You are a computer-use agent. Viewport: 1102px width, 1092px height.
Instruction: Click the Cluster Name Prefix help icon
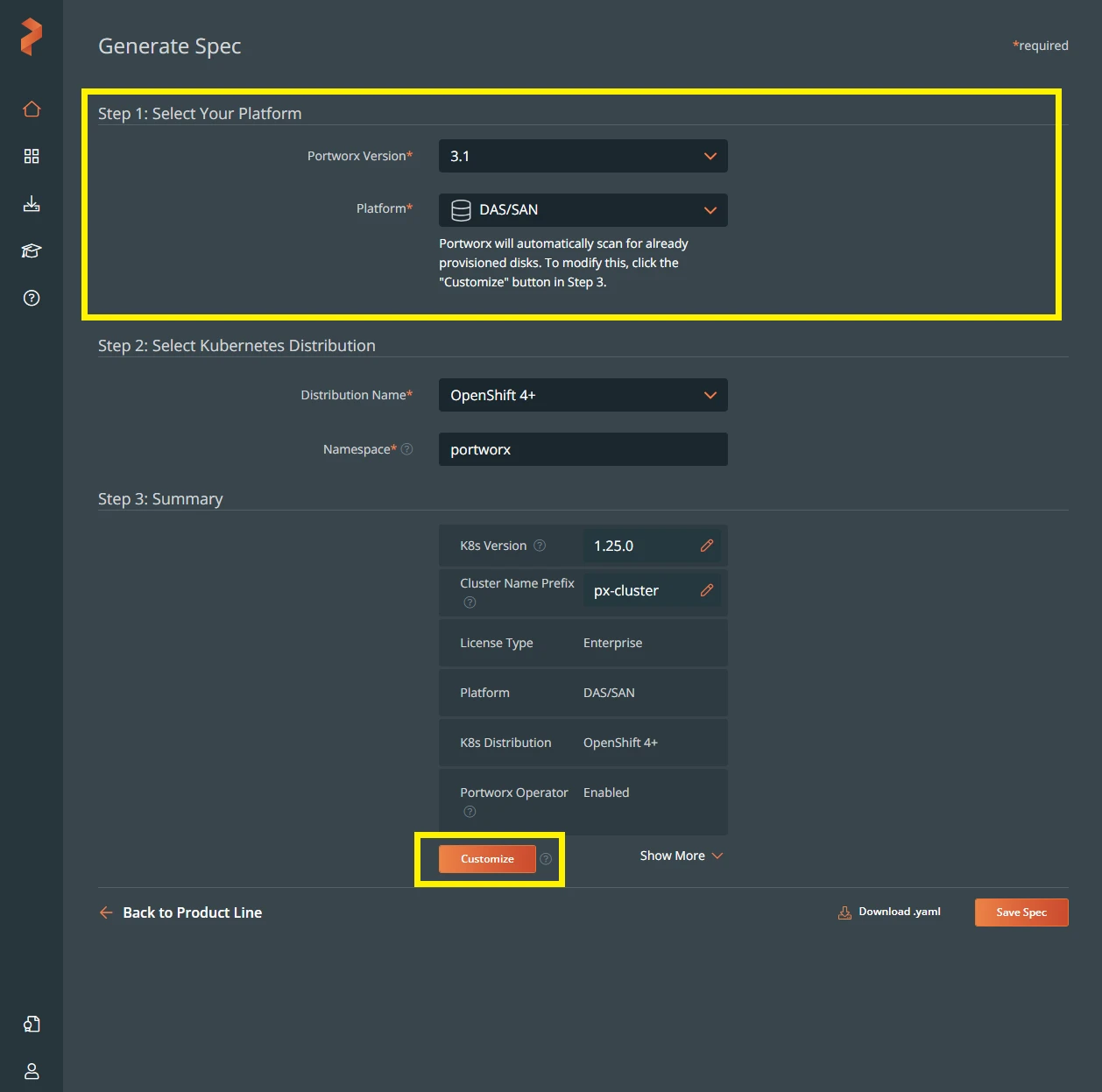click(x=470, y=602)
